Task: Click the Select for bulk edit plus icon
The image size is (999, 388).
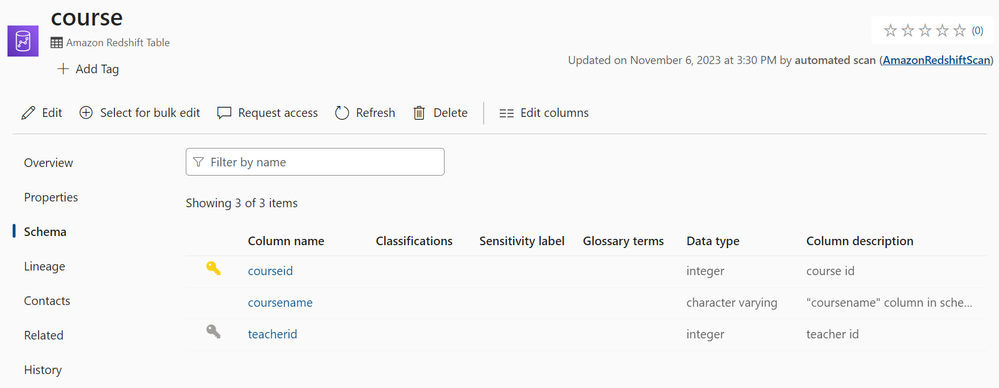Action: click(86, 113)
